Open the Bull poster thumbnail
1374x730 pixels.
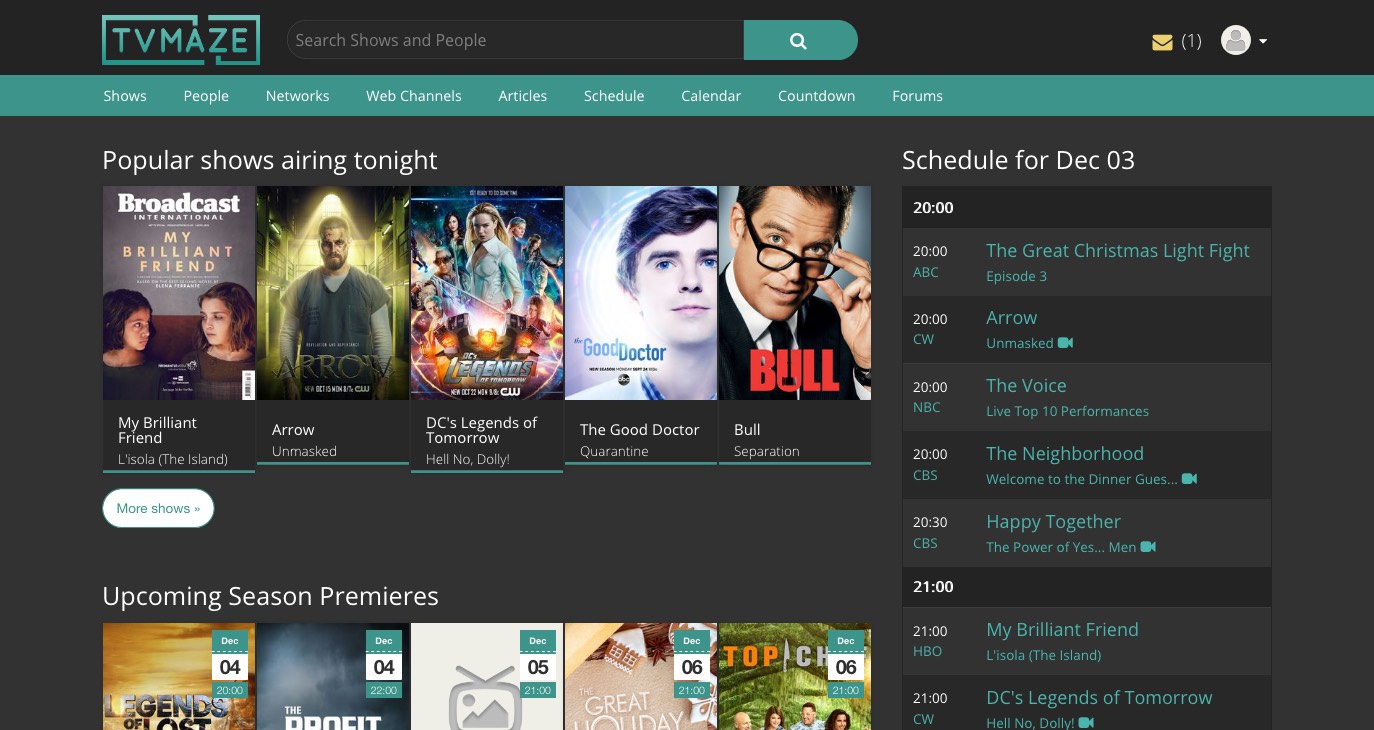(x=795, y=293)
